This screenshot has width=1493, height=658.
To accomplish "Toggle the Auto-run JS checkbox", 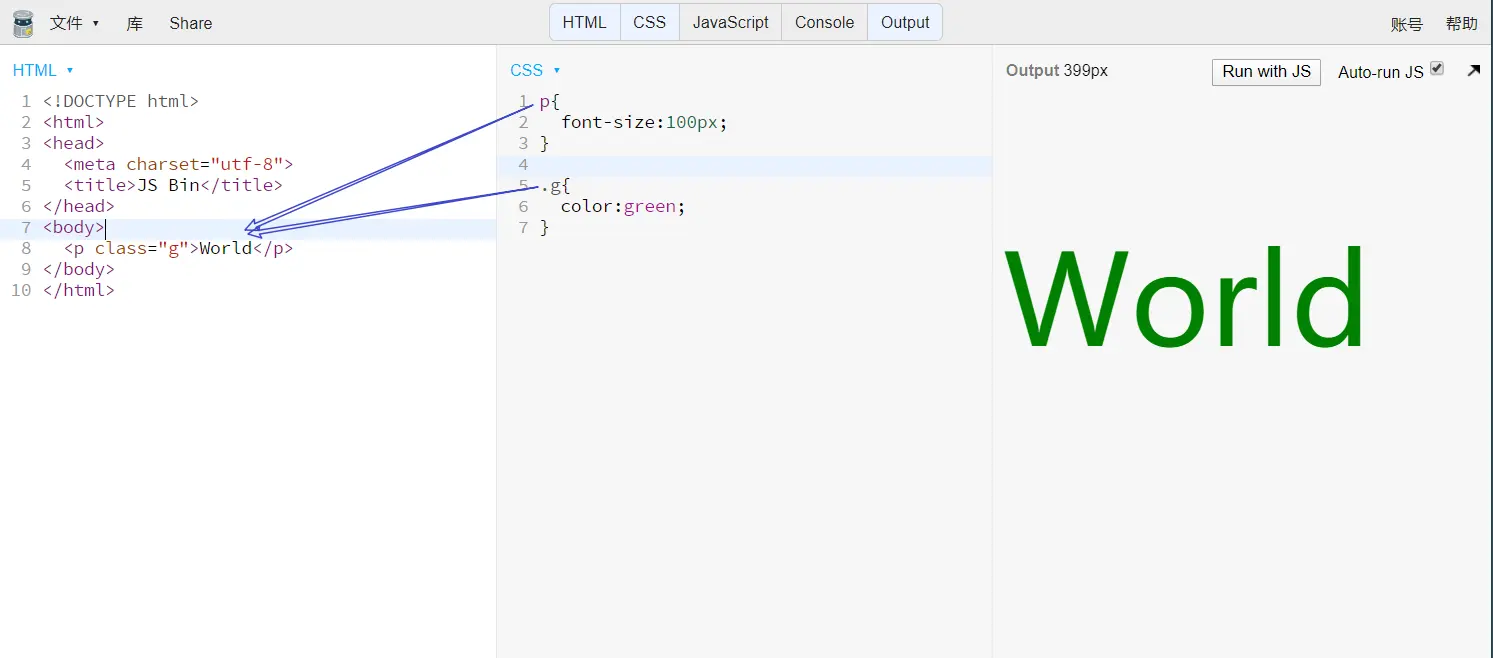I will pyautogui.click(x=1437, y=69).
